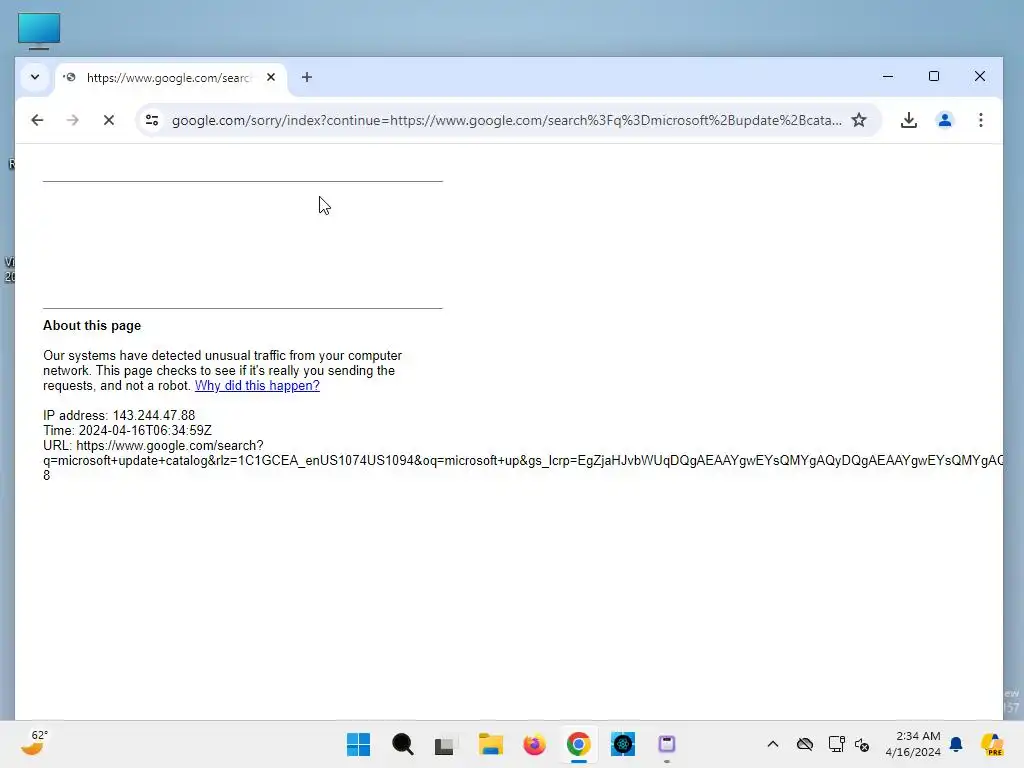Click the forward navigation arrow
Image resolution: width=1024 pixels, height=768 pixels.
(72, 120)
